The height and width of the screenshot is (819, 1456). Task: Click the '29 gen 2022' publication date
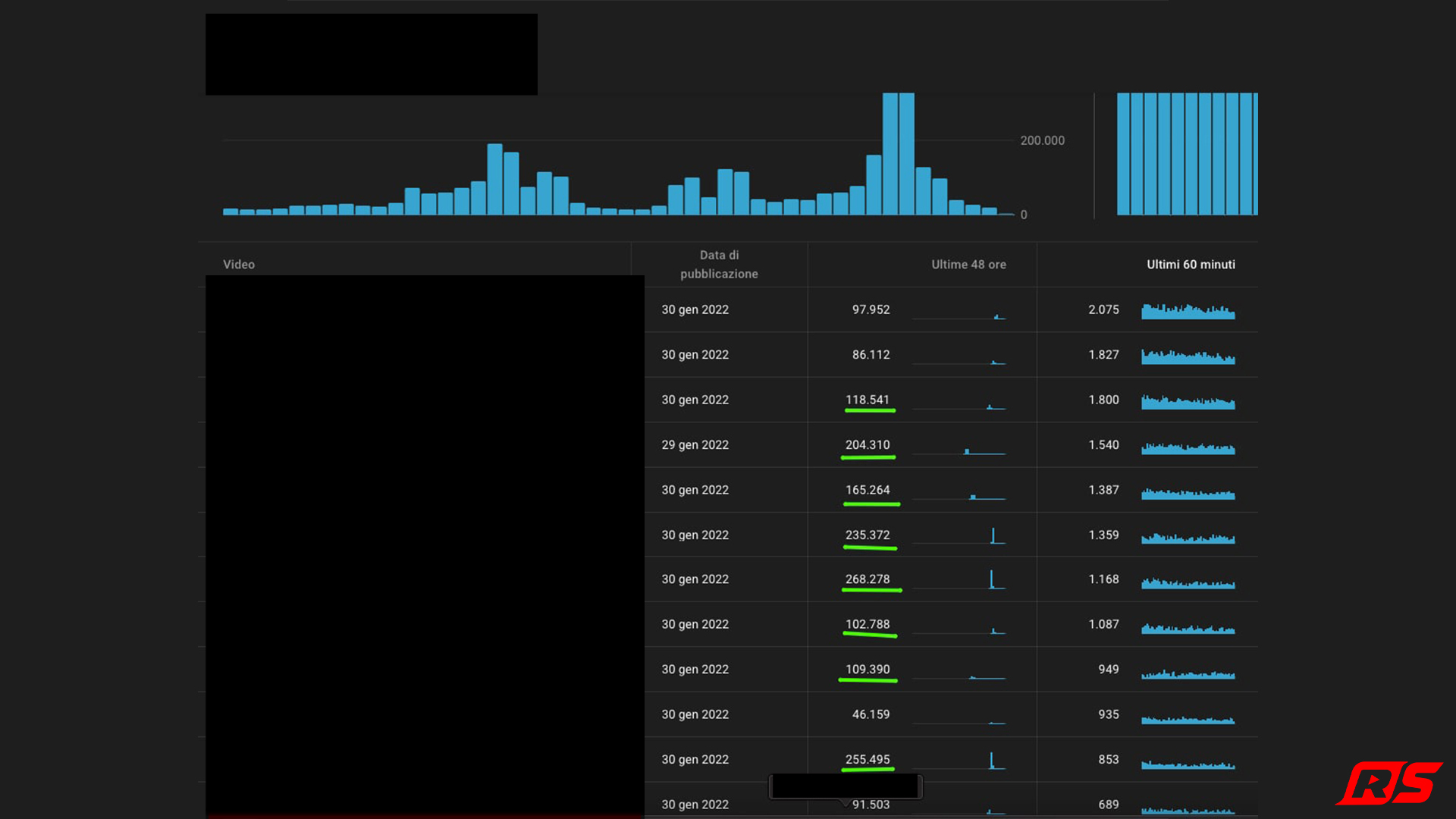coord(695,445)
